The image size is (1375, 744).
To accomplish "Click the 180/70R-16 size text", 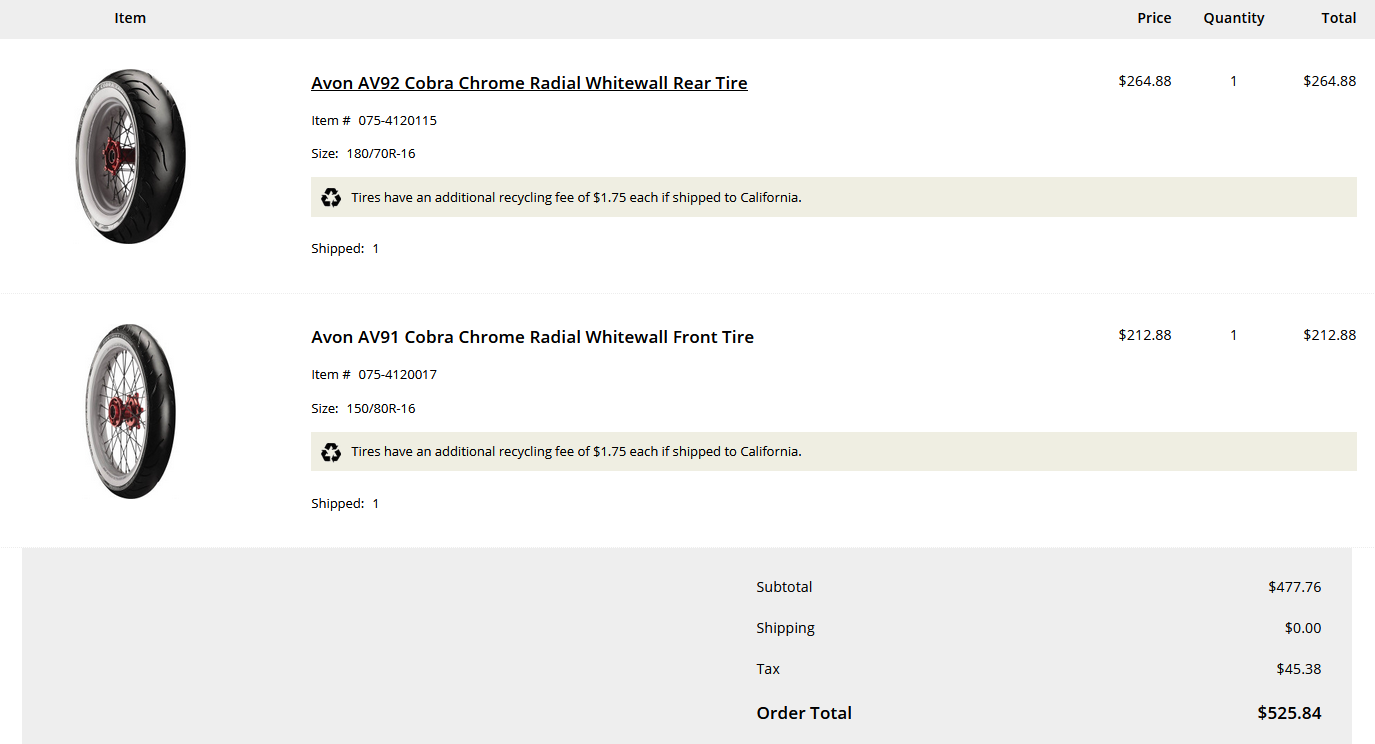I will tap(380, 154).
